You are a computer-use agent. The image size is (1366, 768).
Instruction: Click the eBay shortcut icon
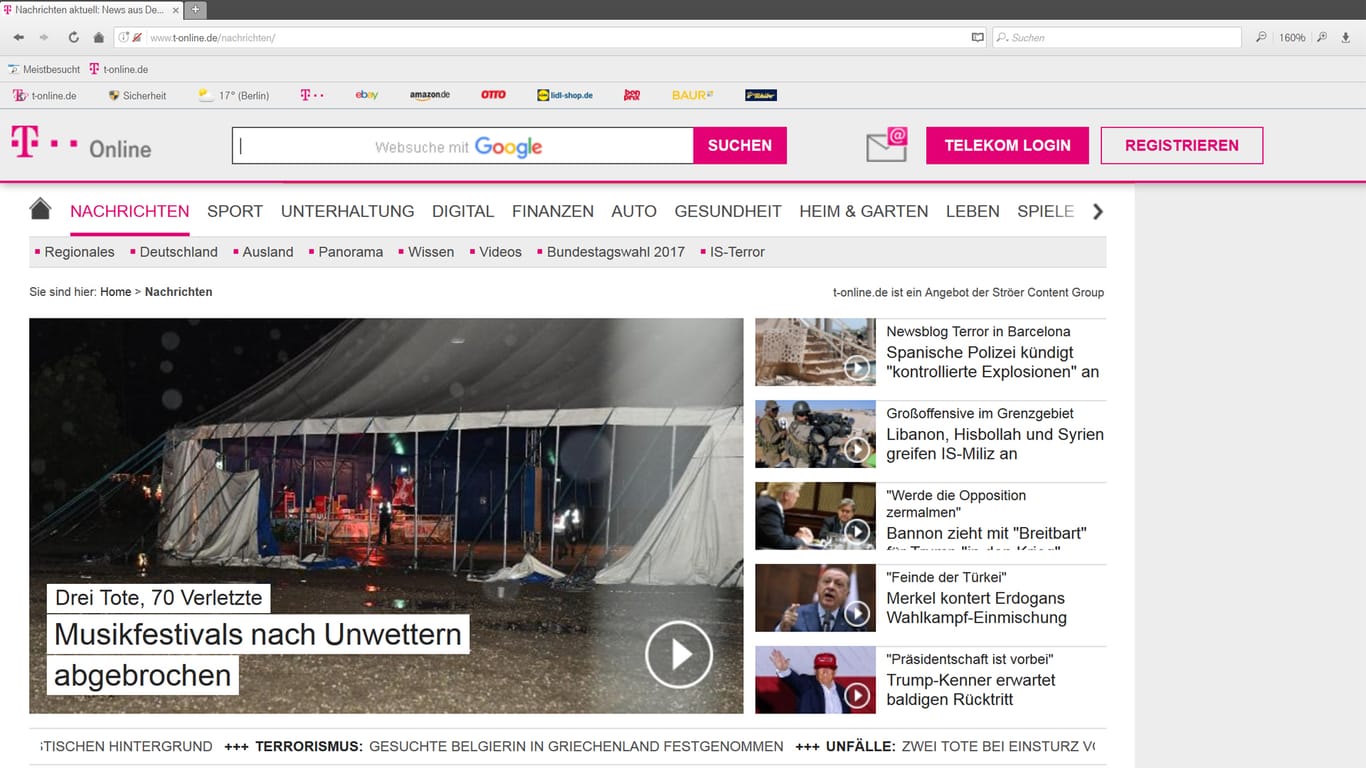coord(366,94)
